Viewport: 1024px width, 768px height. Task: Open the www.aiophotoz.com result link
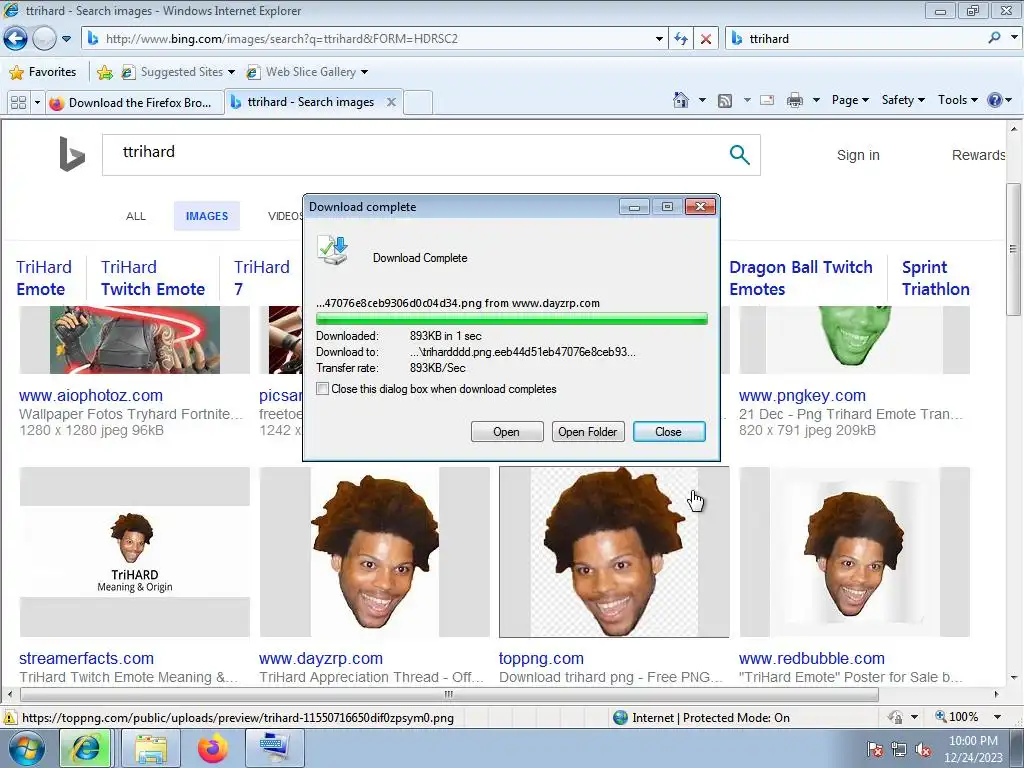click(x=91, y=395)
